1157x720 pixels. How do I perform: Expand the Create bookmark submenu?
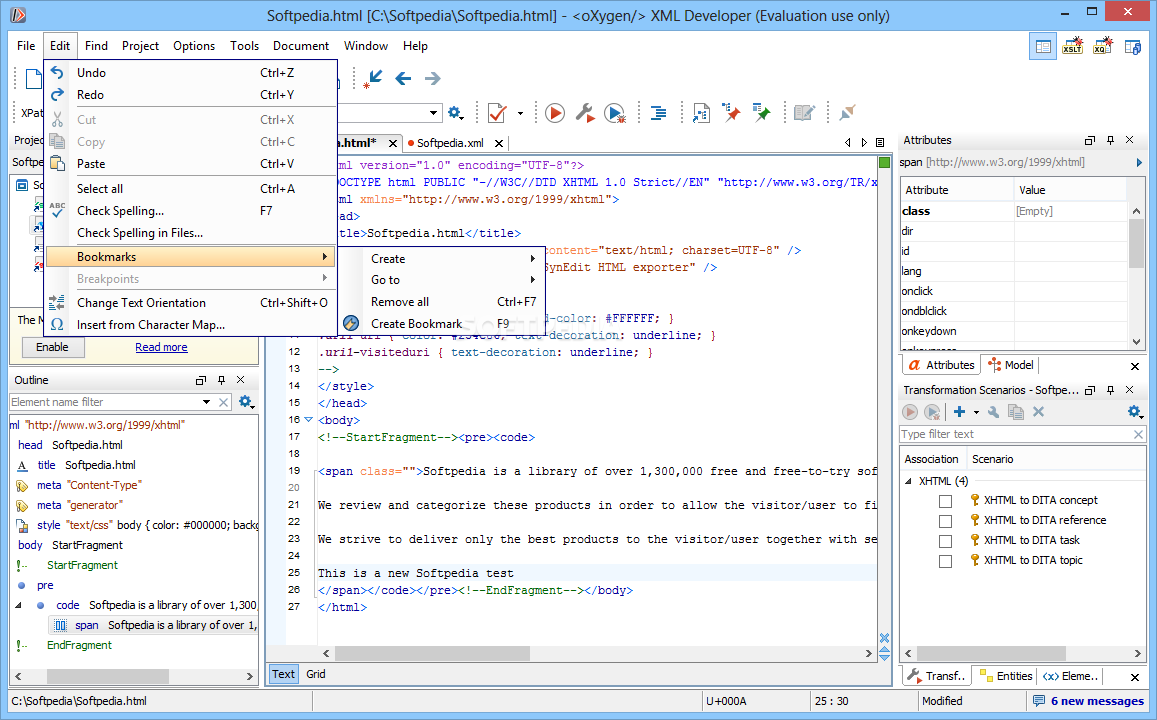coord(454,259)
